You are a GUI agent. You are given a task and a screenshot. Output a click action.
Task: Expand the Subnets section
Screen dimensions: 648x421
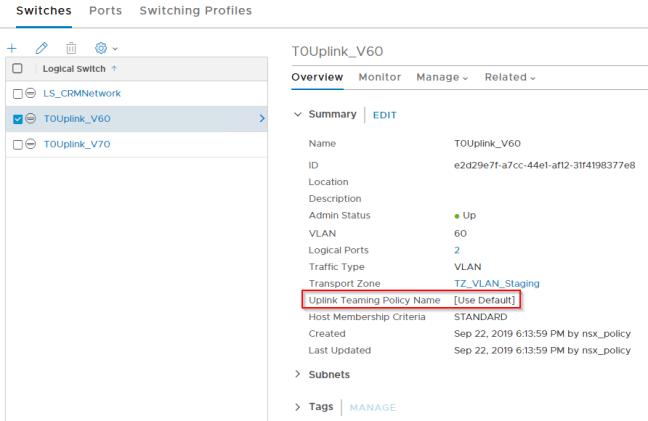pyautogui.click(x=297, y=375)
